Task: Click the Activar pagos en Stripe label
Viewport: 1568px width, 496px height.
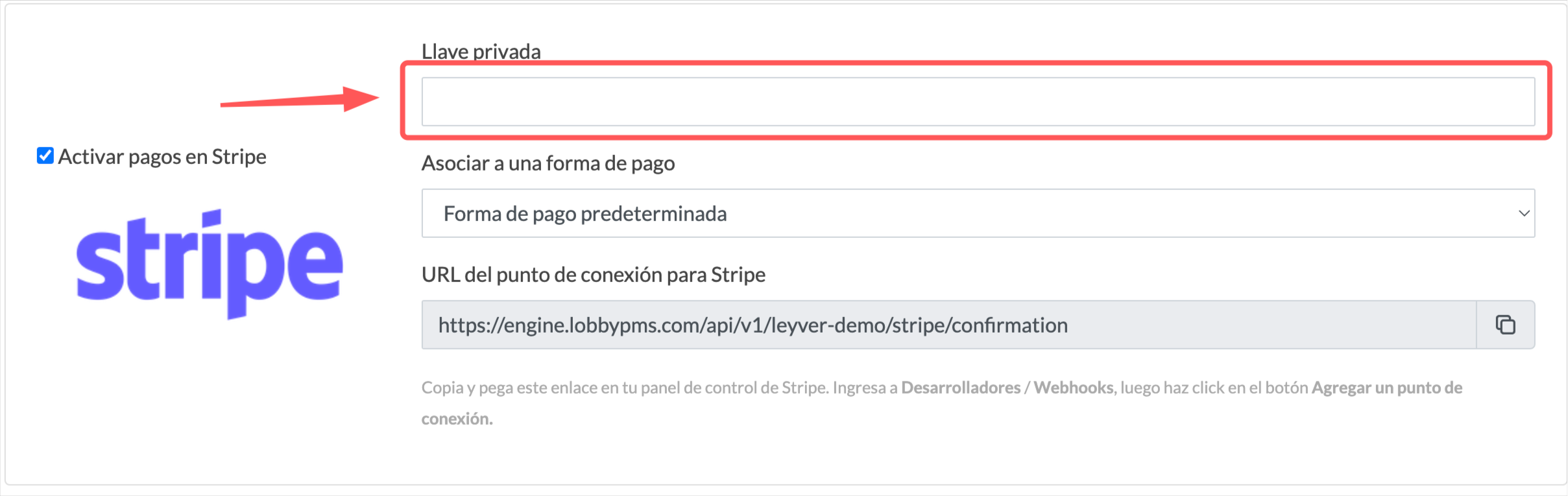Action: tap(162, 157)
